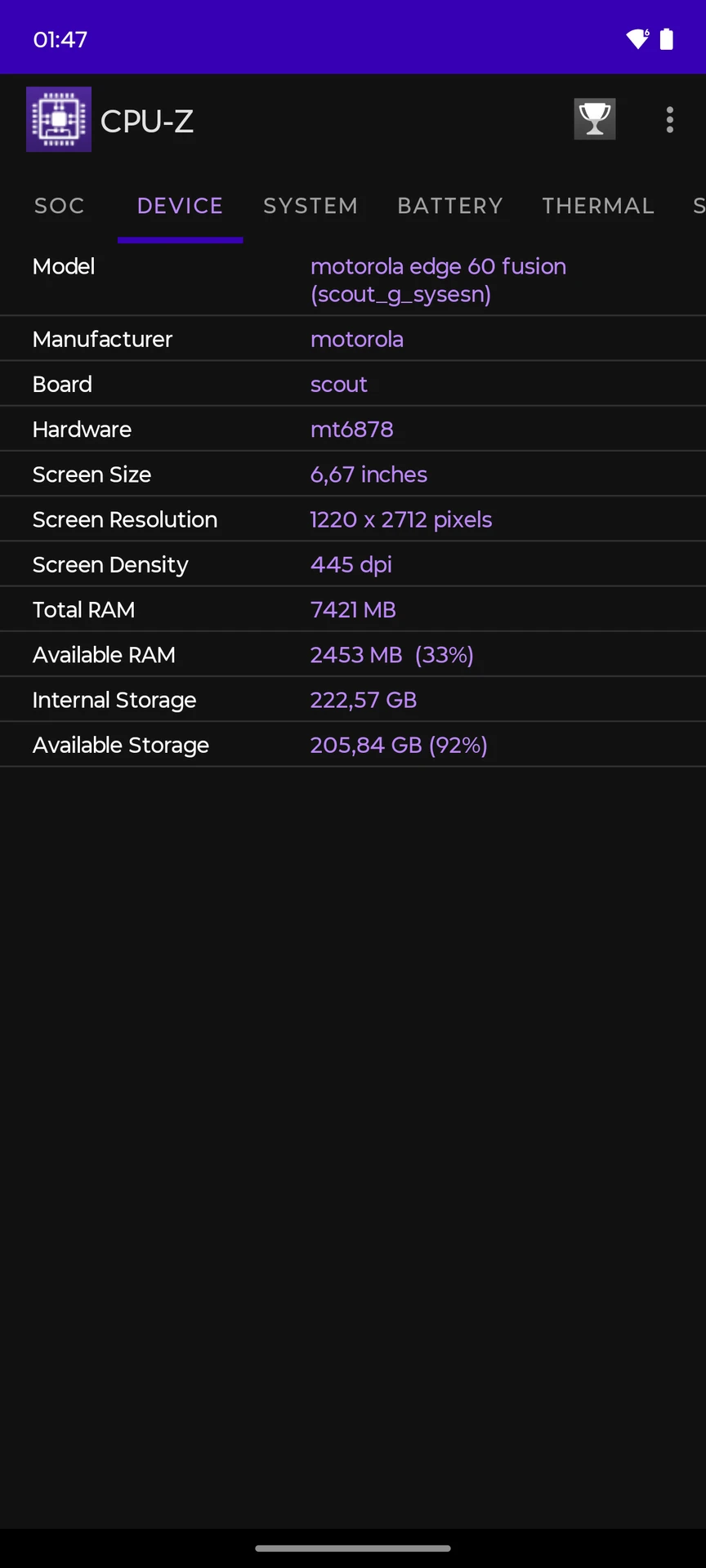706x1568 pixels.
Task: Tap the clock showing 01:47
Action: point(60,39)
